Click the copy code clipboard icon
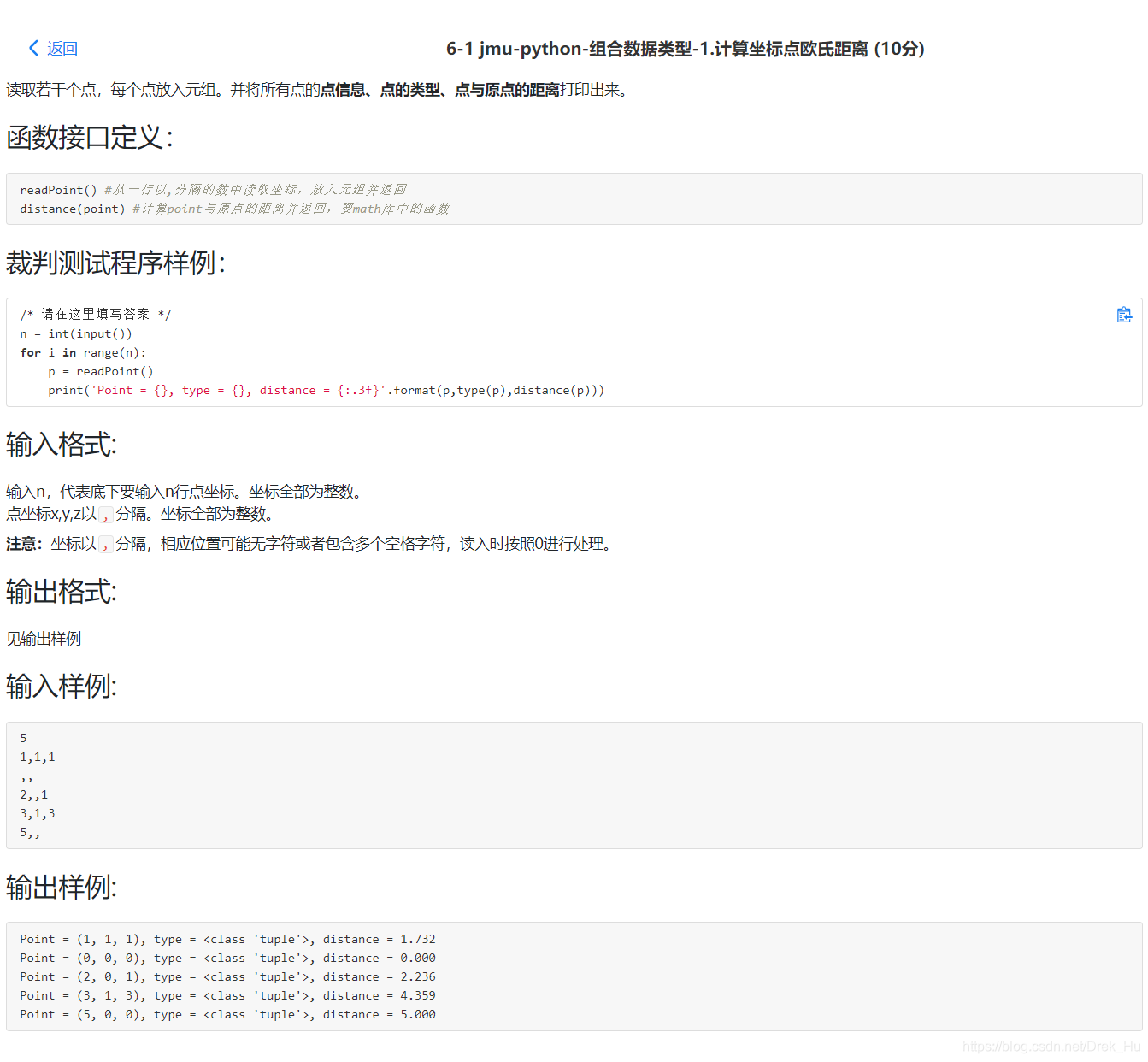This screenshot has width=1148, height=1062. tap(1124, 315)
